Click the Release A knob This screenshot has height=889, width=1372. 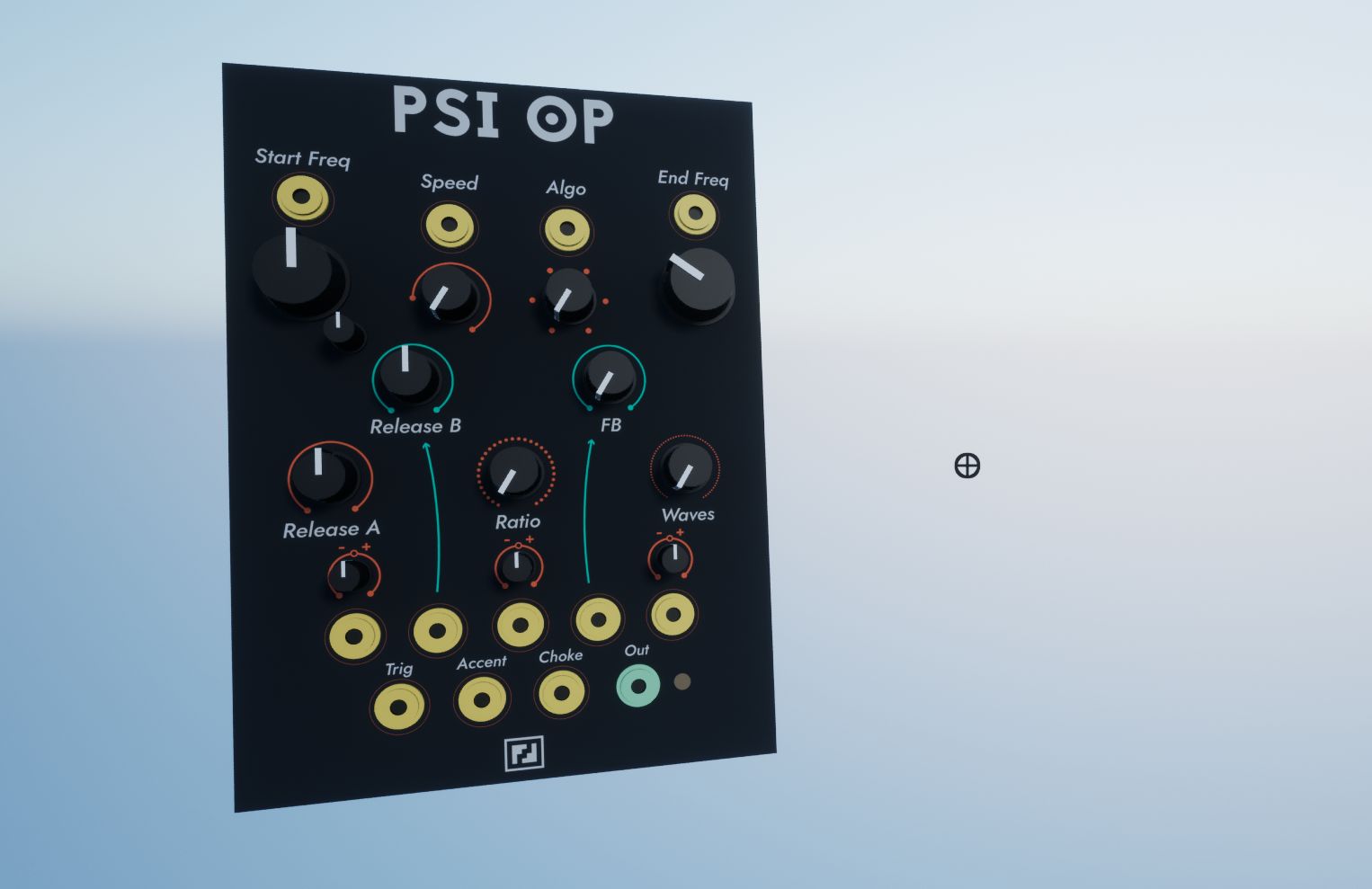click(x=325, y=474)
